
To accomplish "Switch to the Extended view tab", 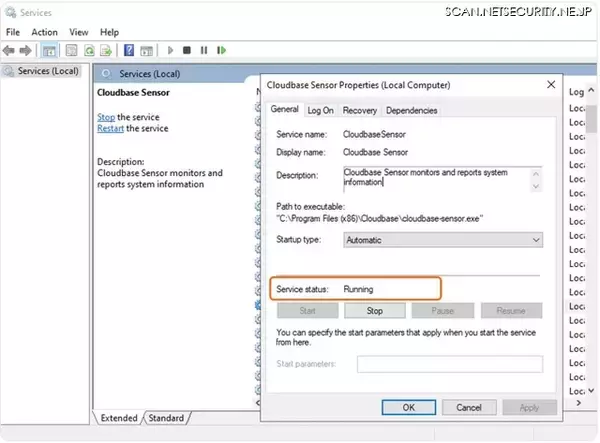I will point(119,418).
